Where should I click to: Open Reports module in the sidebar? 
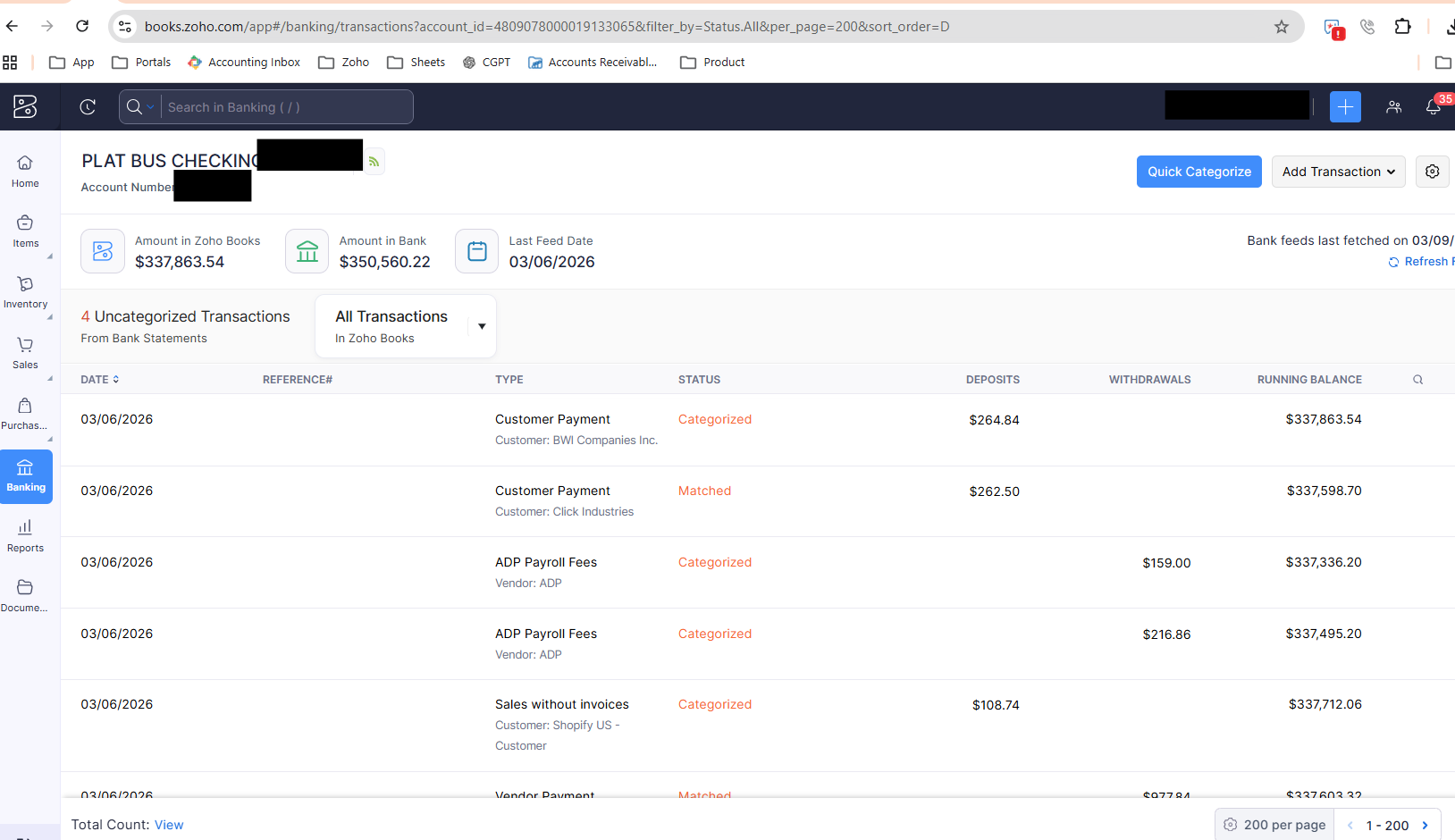(x=25, y=535)
